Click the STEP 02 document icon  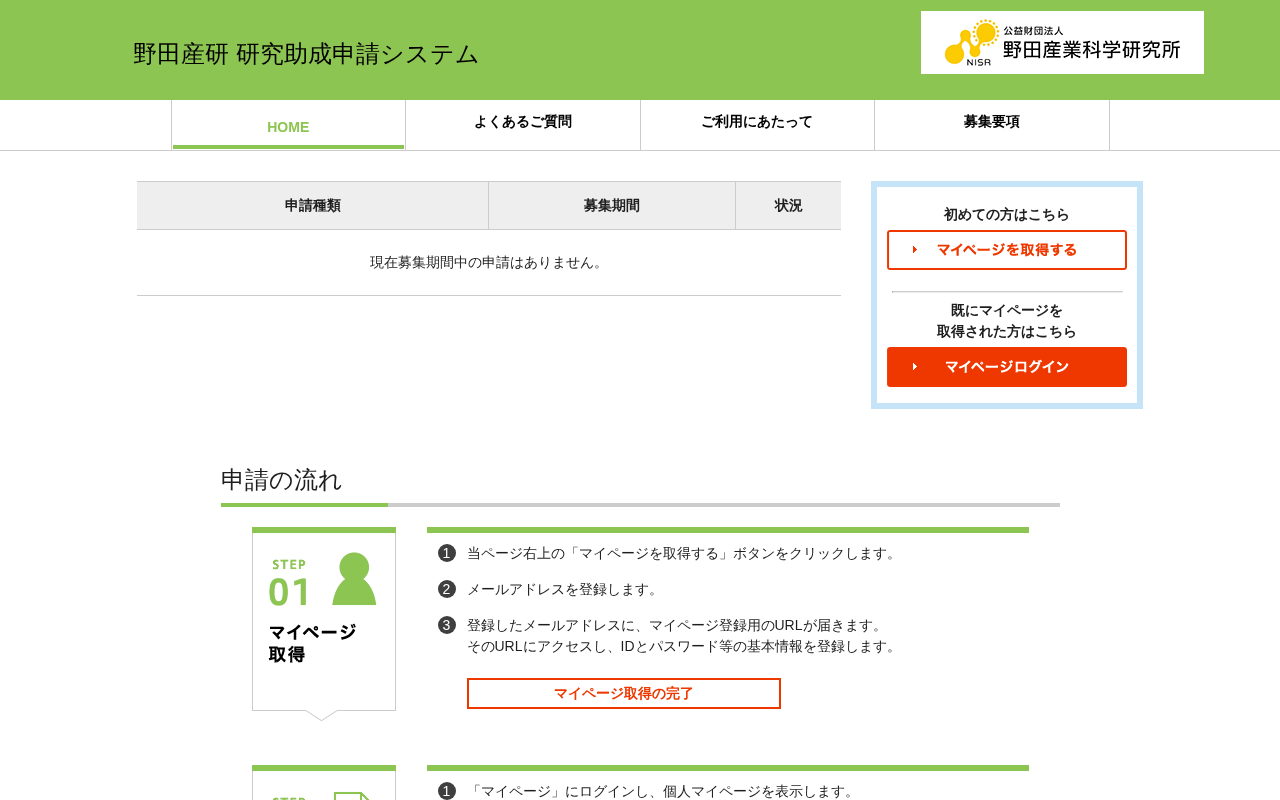point(352,796)
